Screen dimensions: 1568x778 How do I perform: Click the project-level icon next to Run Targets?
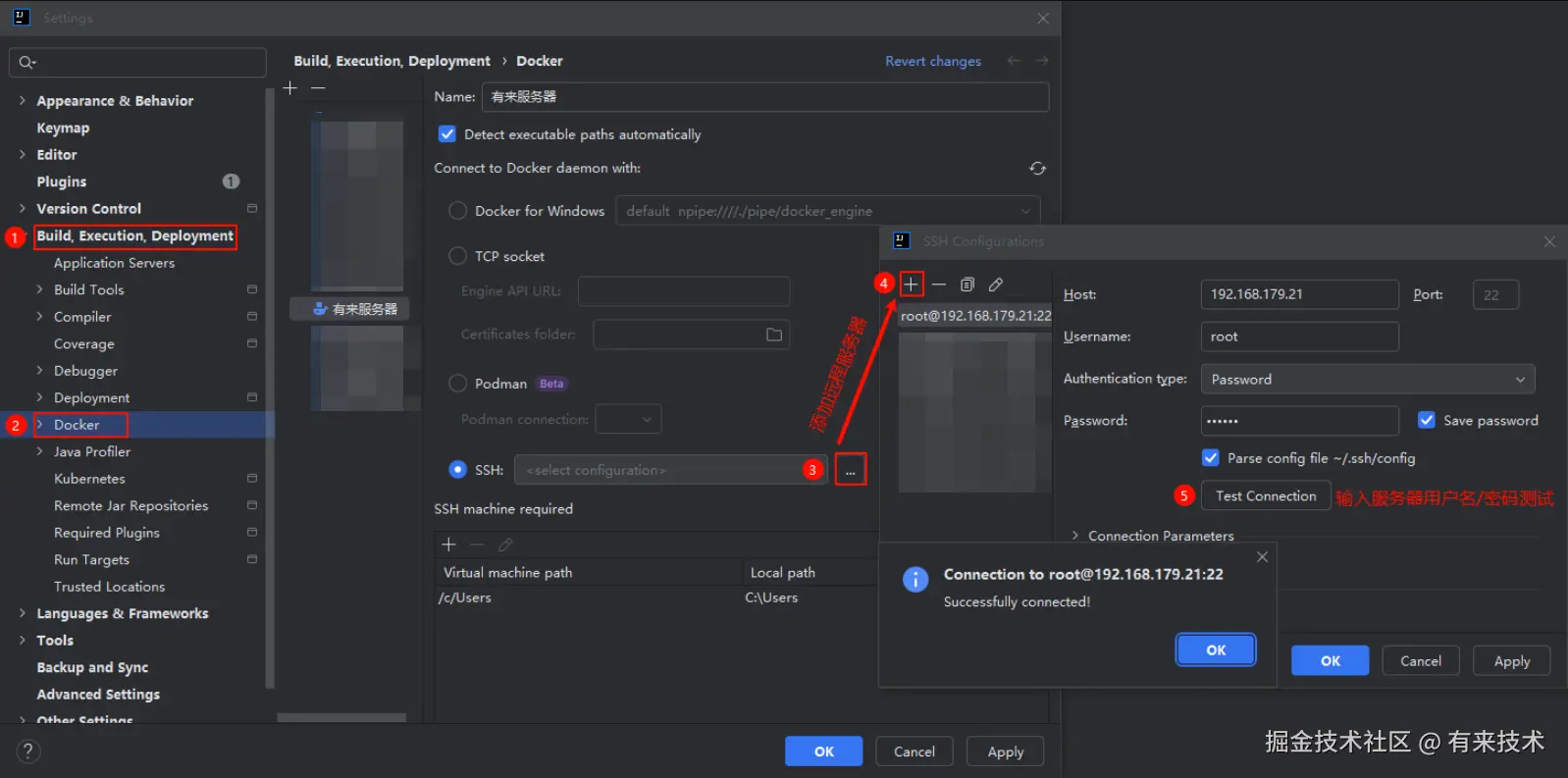click(x=252, y=560)
